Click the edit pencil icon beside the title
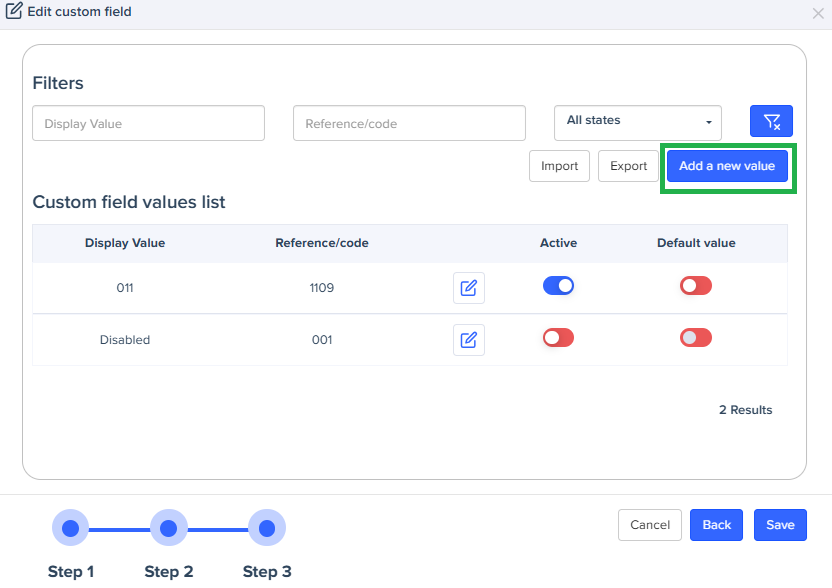This screenshot has height=588, width=832. coord(14,12)
